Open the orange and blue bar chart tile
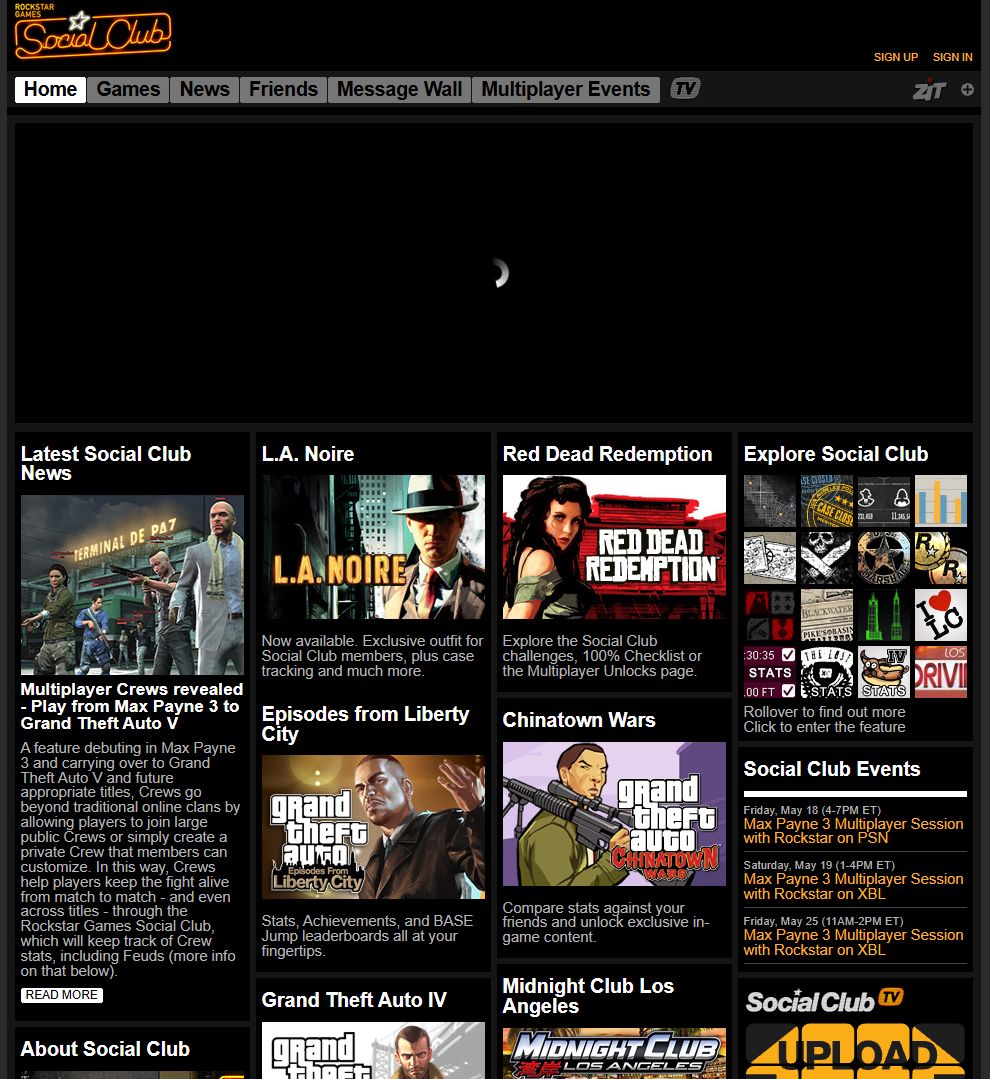 pos(941,501)
